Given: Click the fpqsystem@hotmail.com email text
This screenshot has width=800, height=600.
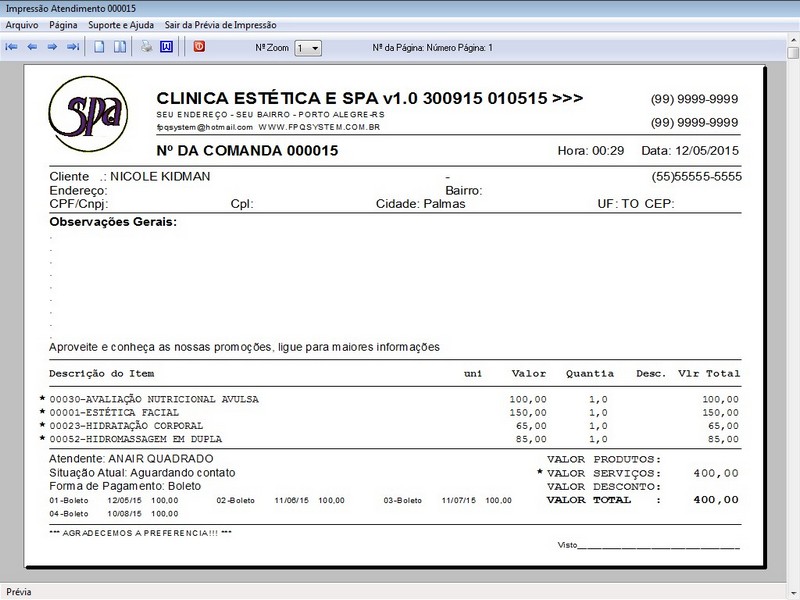Looking at the screenshot, I should (205, 128).
